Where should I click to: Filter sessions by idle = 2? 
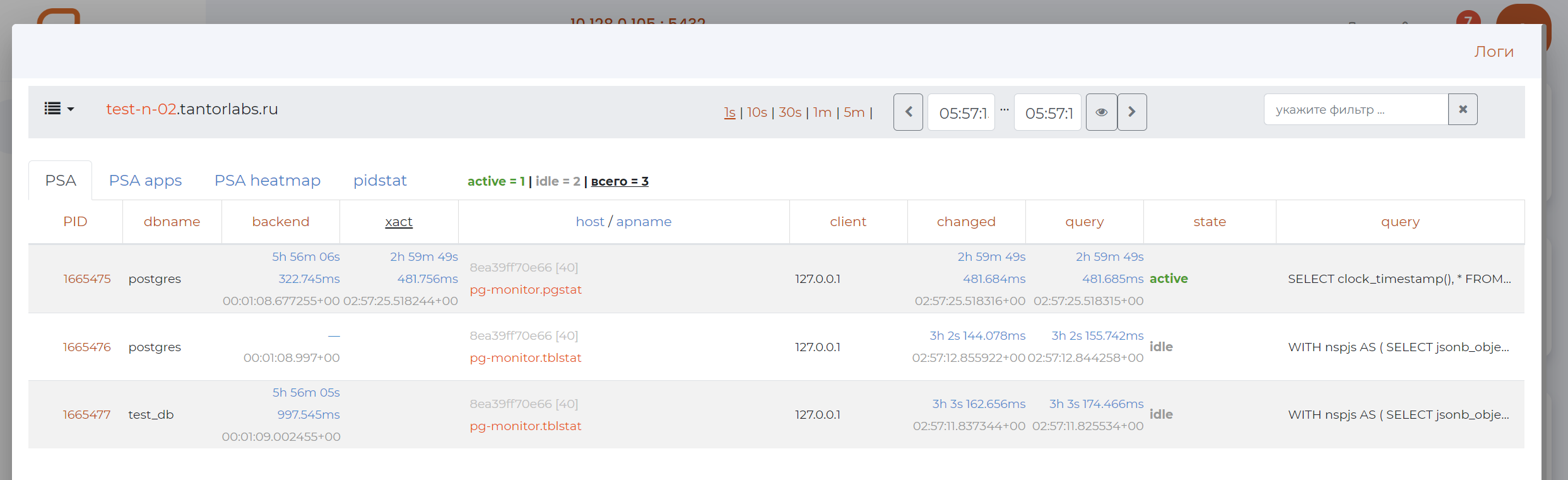[558, 181]
